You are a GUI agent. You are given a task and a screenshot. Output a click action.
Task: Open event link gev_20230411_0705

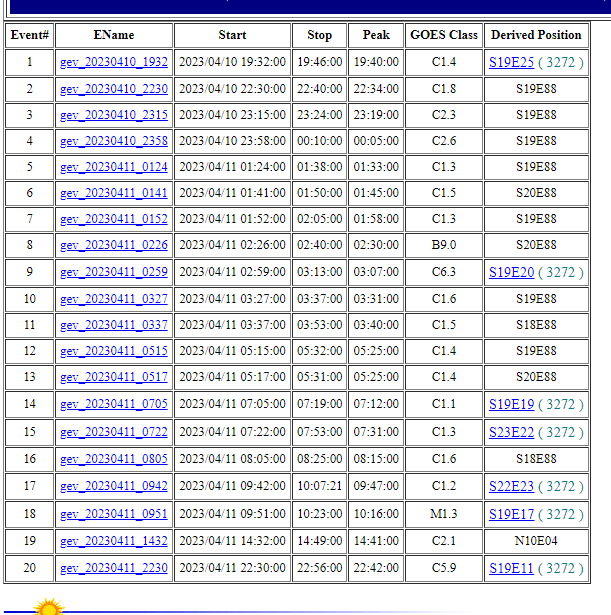click(114, 404)
